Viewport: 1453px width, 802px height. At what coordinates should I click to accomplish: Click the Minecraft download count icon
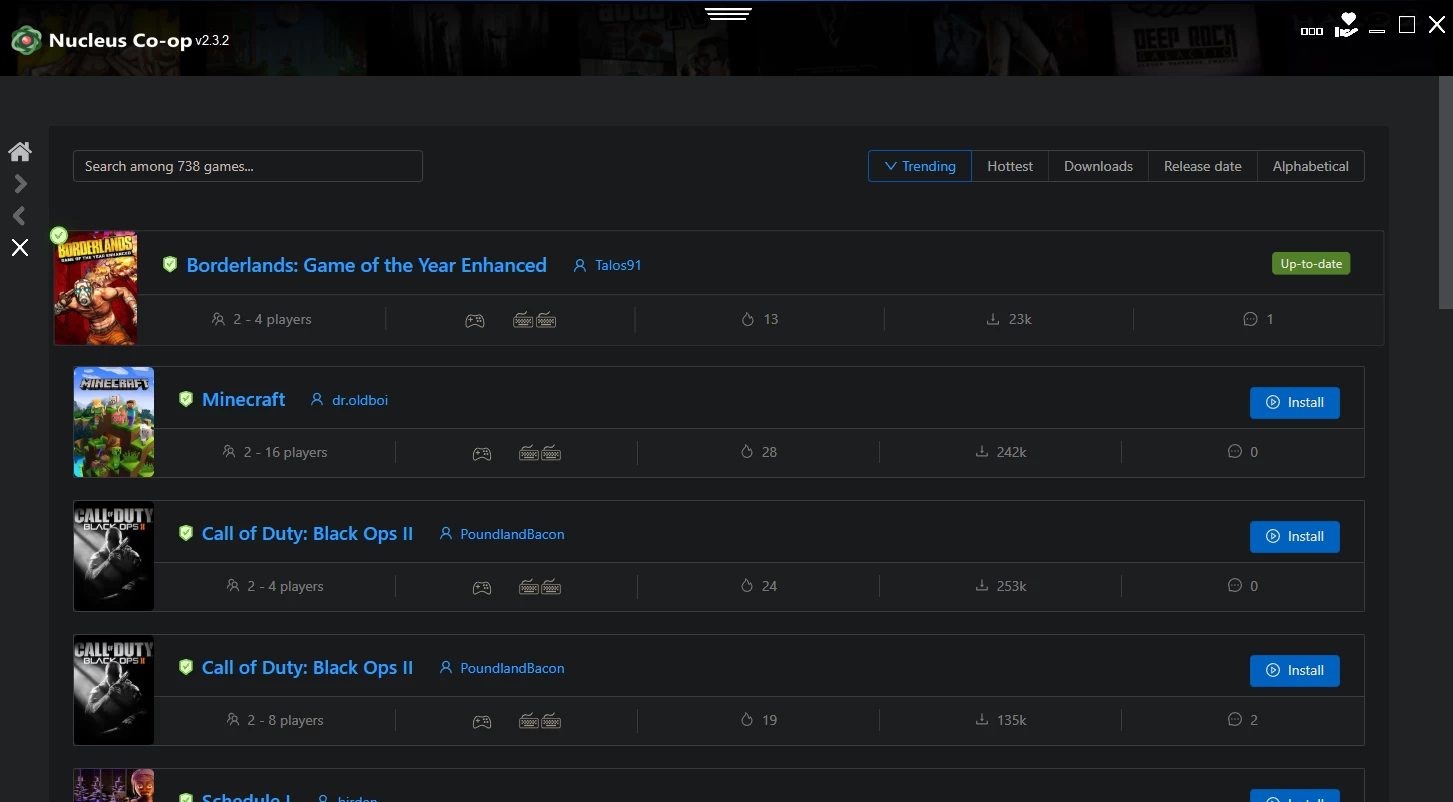[x=982, y=452]
